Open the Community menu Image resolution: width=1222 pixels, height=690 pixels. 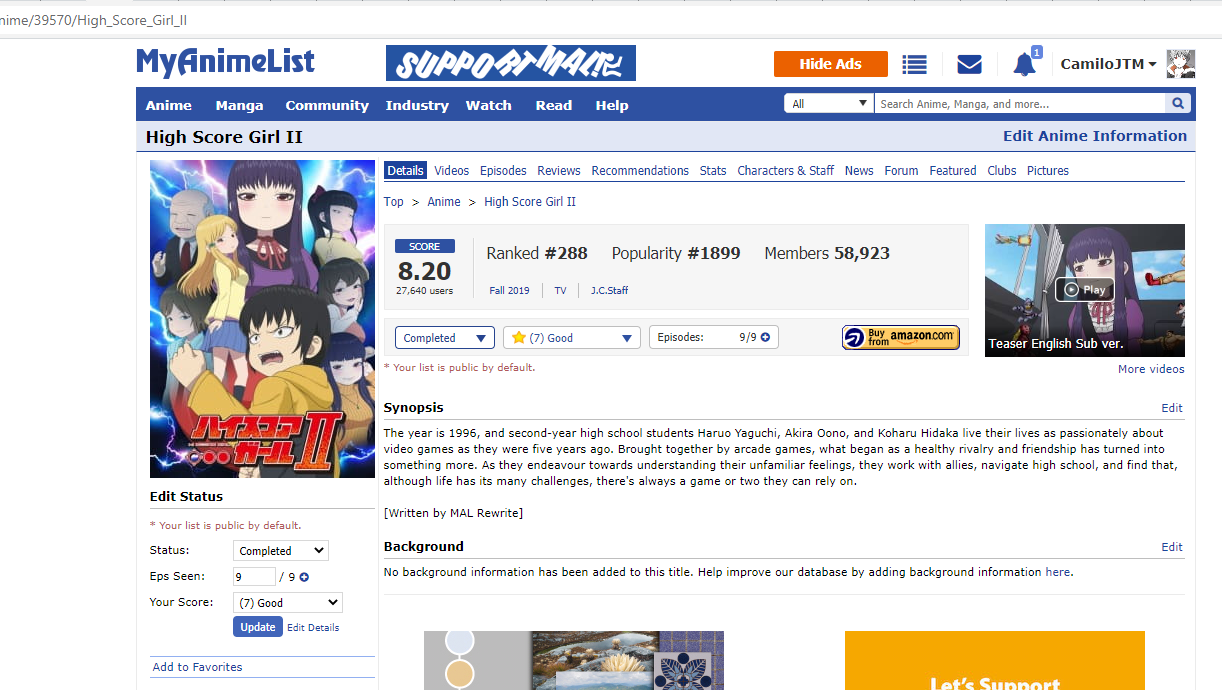tap(327, 105)
